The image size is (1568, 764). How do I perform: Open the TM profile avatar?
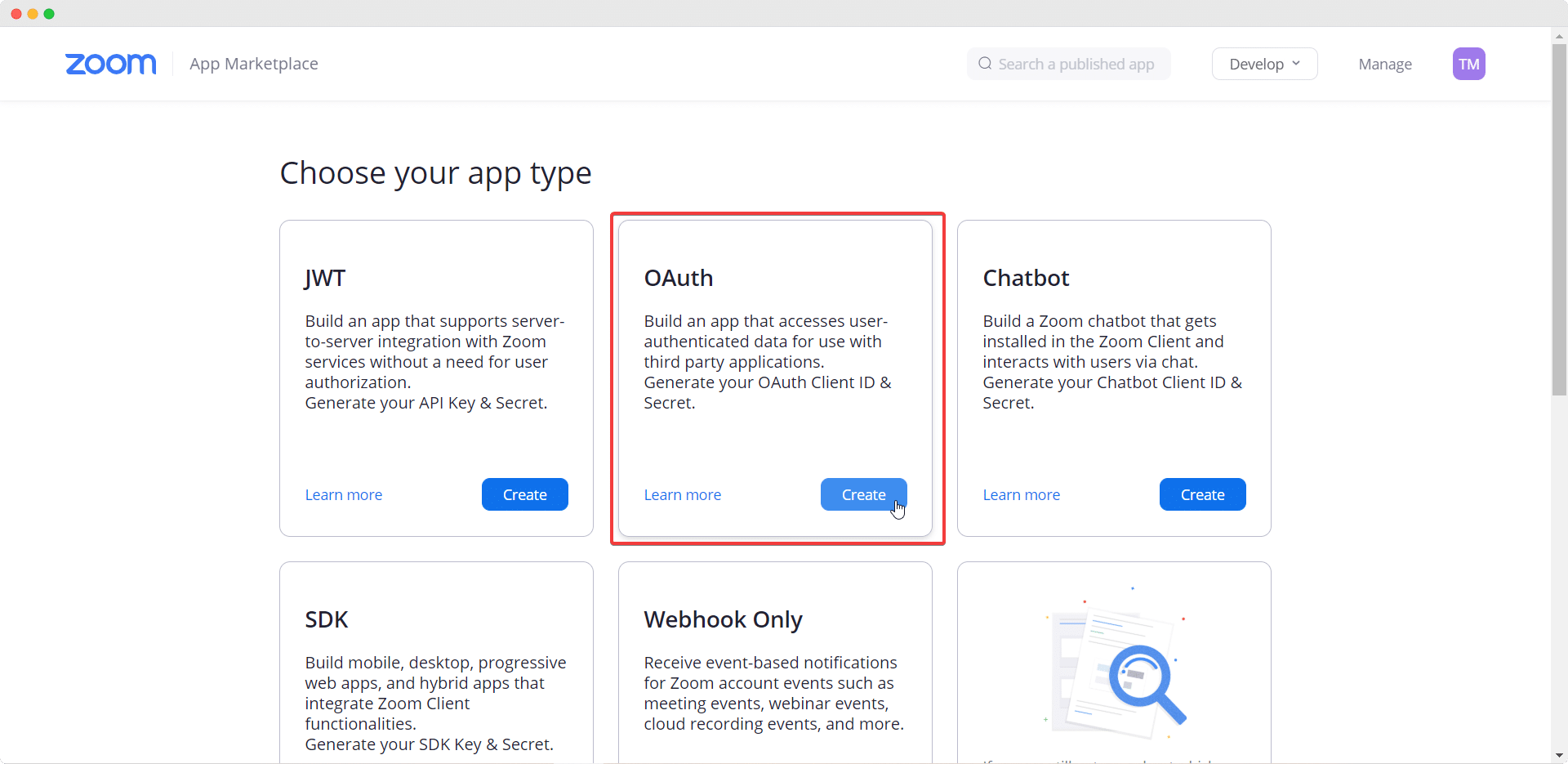(1468, 64)
